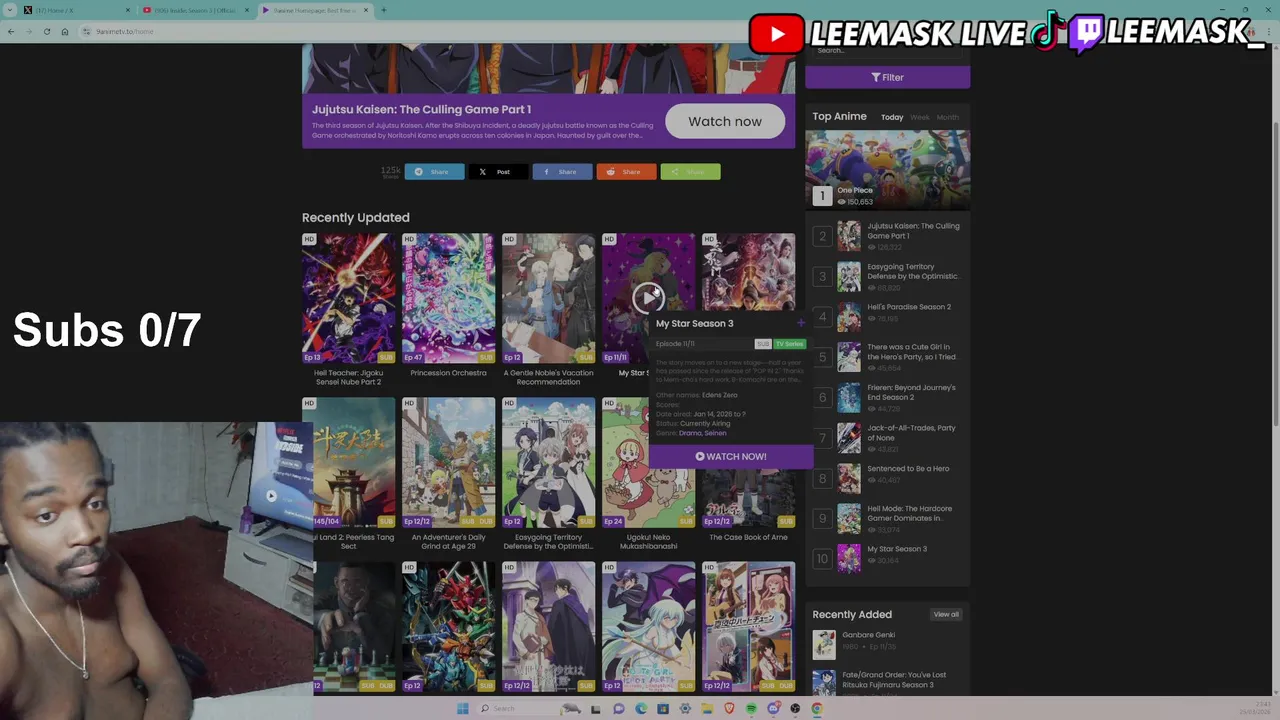Click the View all button in Recently Added
Screen dimensions: 1280x720
[x=946, y=614]
